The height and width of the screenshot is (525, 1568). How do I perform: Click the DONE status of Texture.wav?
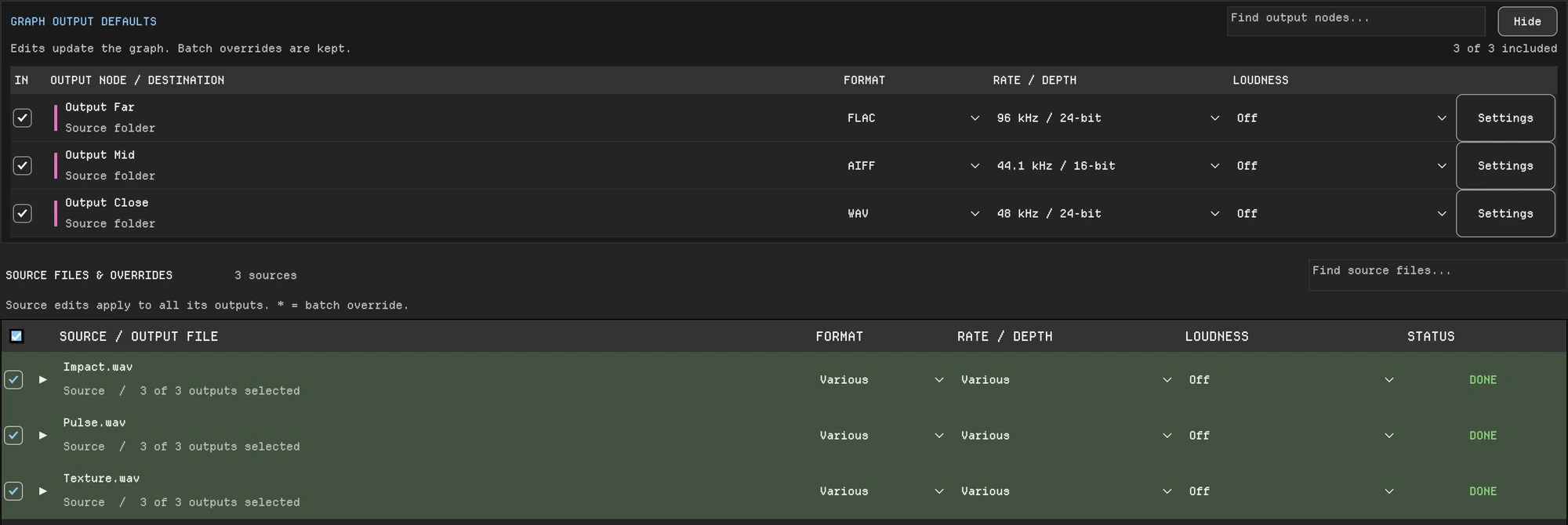[1483, 491]
